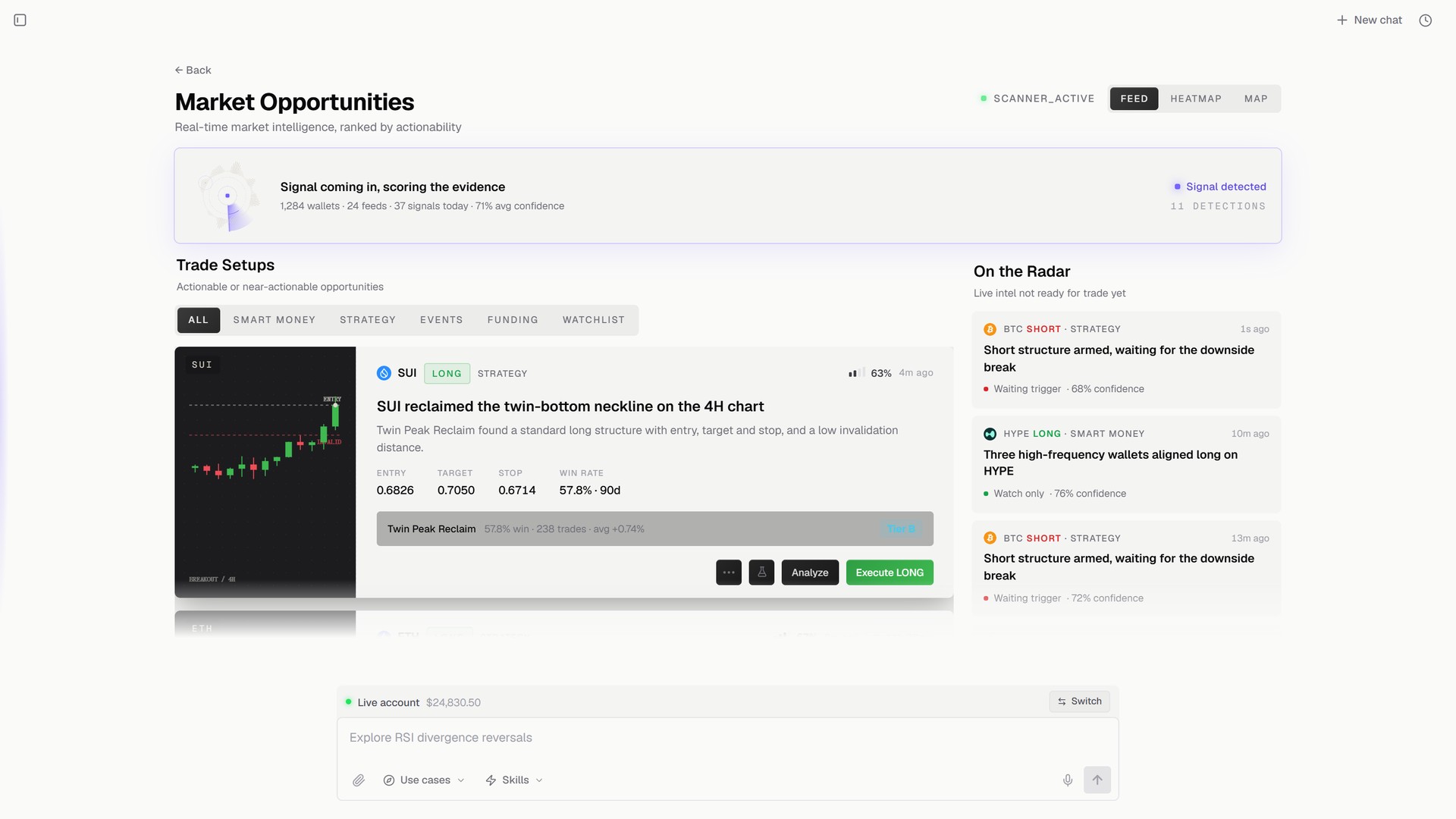Click the 11 DETECTIONS counter
Image resolution: width=1456 pixels, height=819 pixels.
tap(1218, 206)
